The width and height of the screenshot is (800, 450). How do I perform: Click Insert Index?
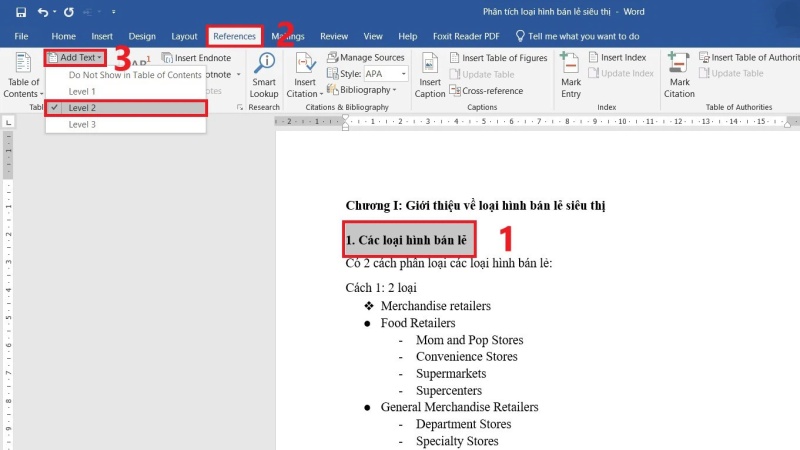(617, 57)
